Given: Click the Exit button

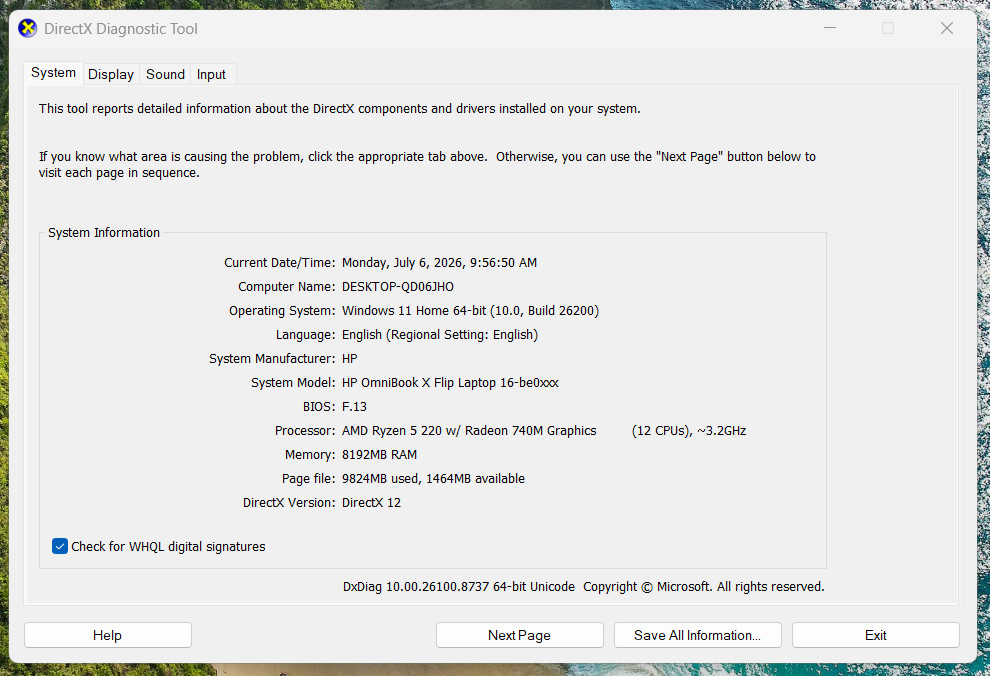Looking at the screenshot, I should pos(876,635).
